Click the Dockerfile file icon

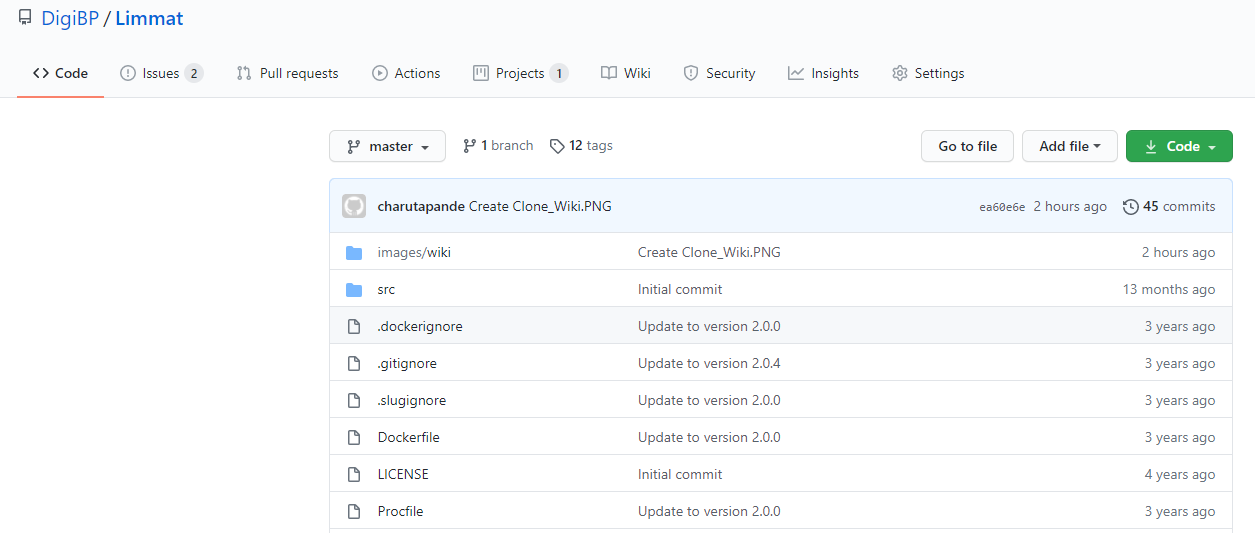point(353,437)
